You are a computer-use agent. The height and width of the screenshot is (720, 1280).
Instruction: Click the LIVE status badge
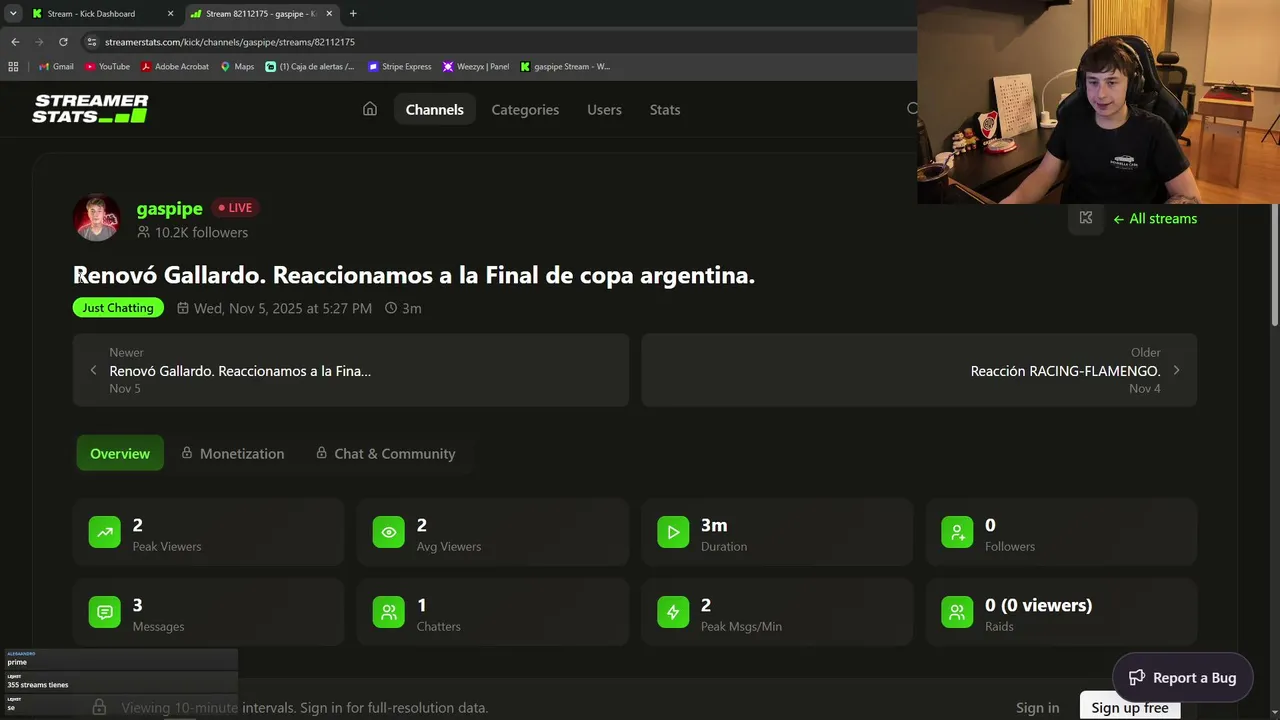point(236,208)
